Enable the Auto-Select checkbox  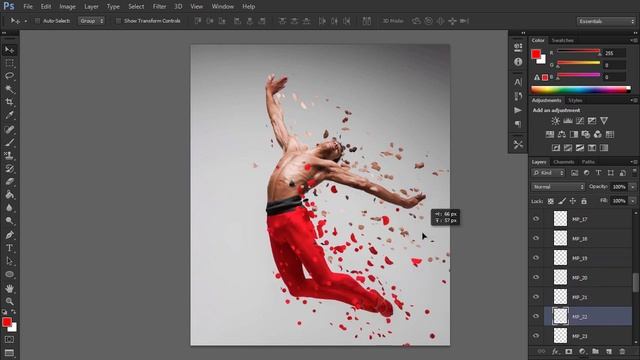pyautogui.click(x=38, y=21)
